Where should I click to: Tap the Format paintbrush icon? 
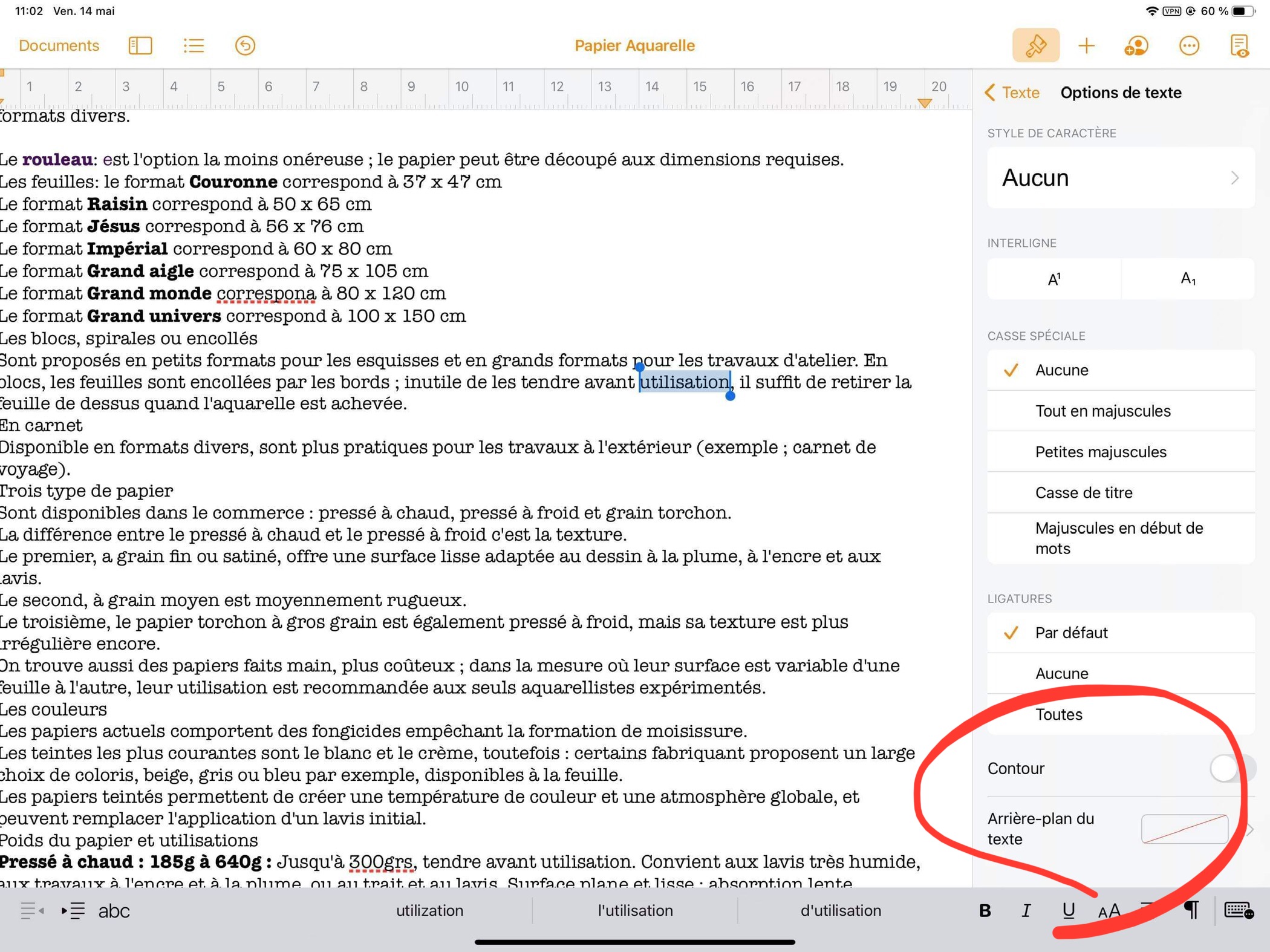[x=1035, y=45]
